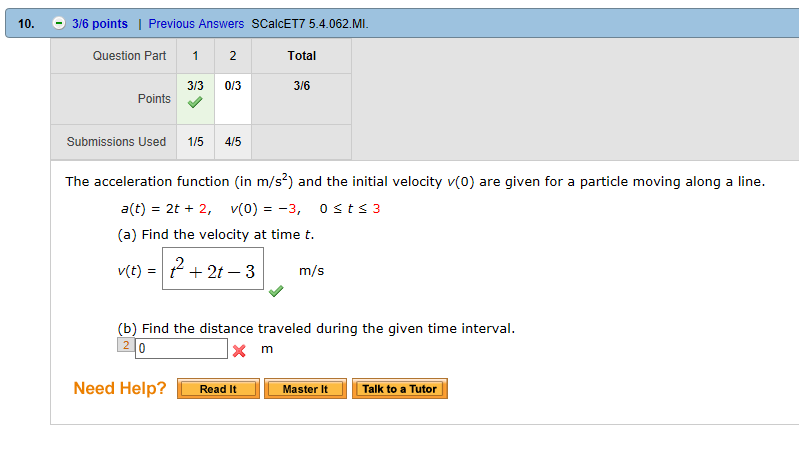
Task: Click the red X beside the distance answer
Action: [239, 350]
